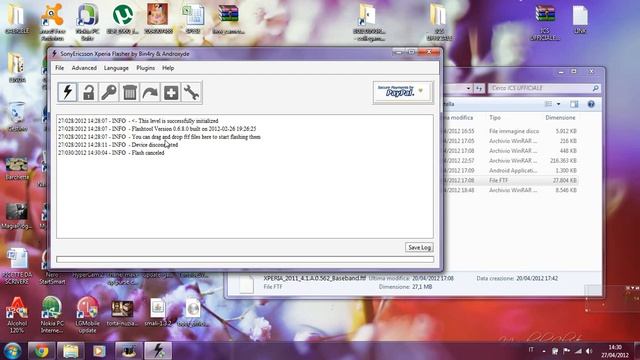
Task: Click the Flashtool Version log line
Action: coord(157,129)
